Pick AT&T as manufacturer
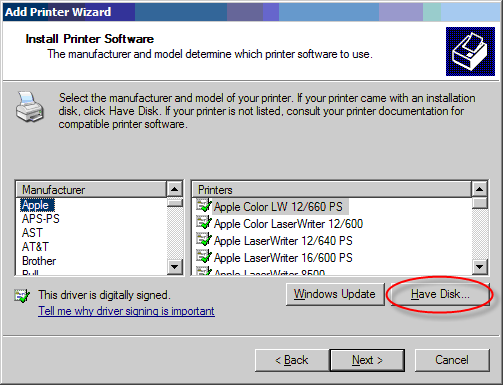 pyautogui.click(x=35, y=247)
